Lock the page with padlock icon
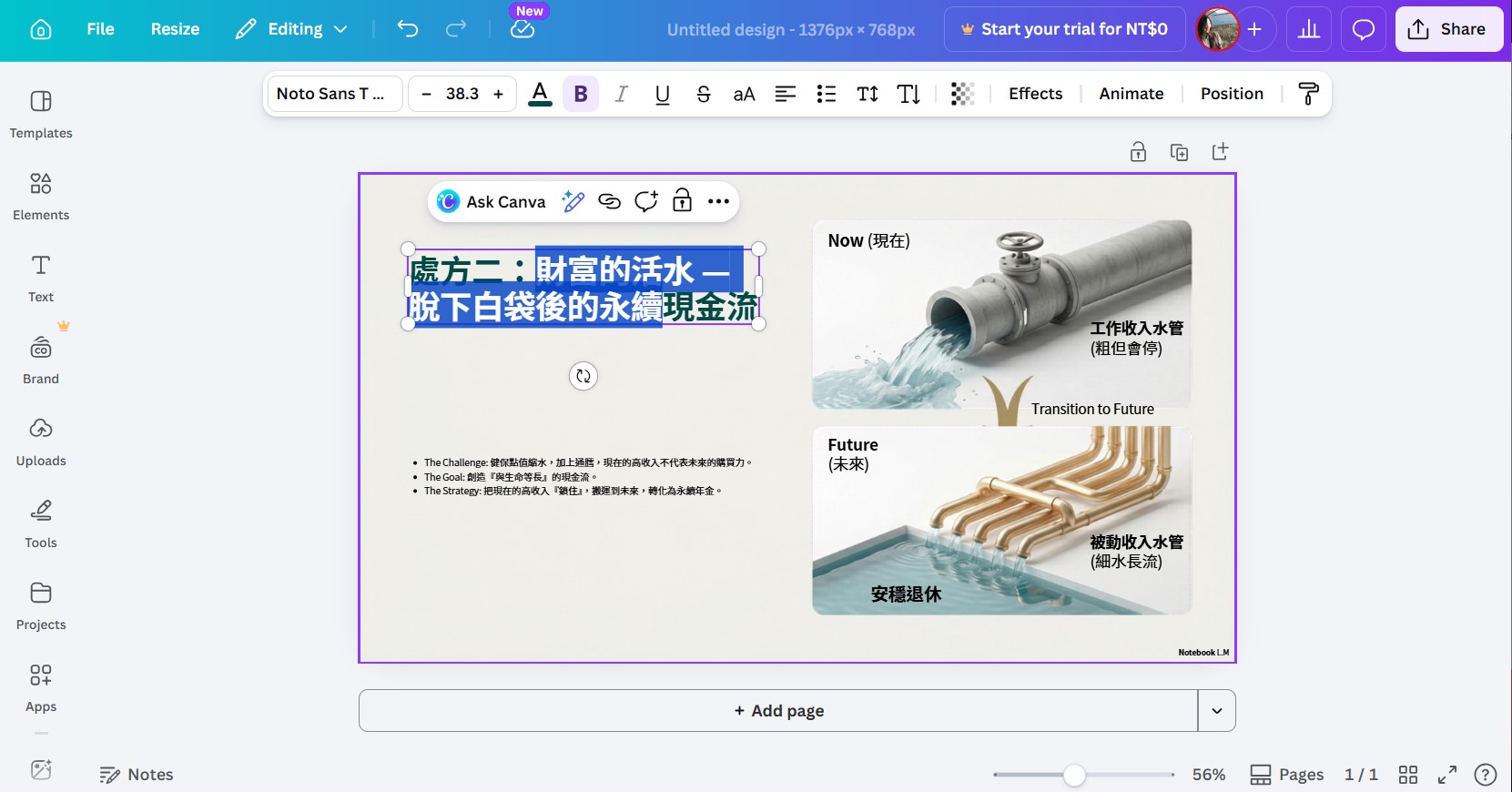The image size is (1512, 792). click(x=1138, y=152)
